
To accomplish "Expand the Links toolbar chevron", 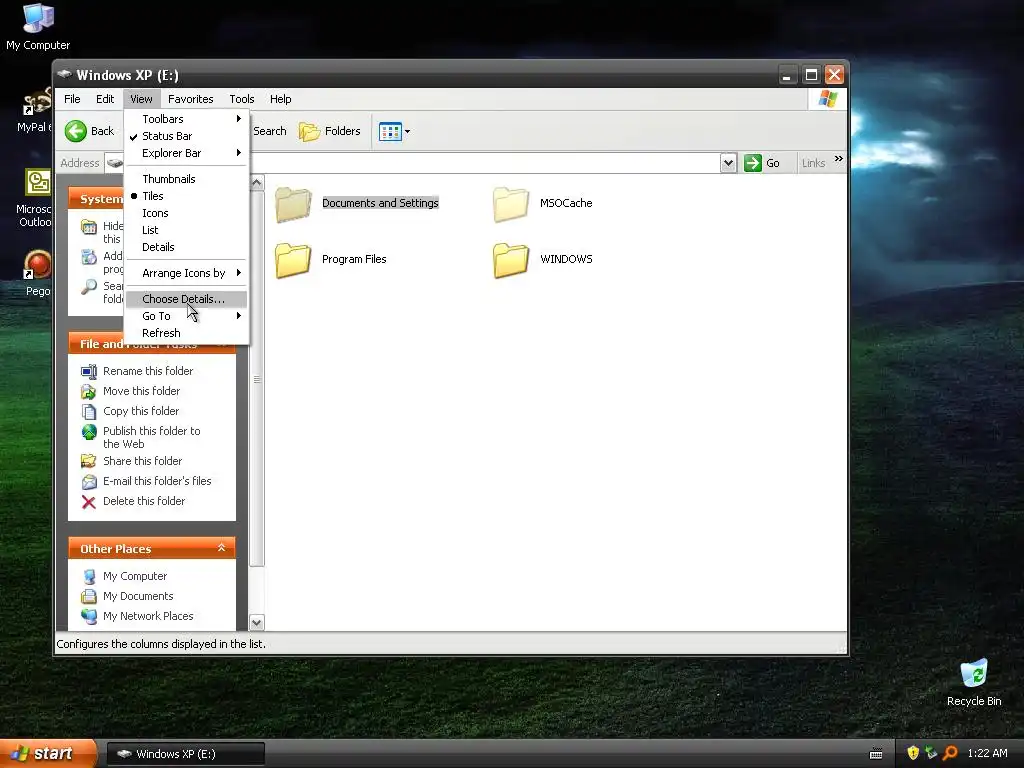I will [x=839, y=159].
